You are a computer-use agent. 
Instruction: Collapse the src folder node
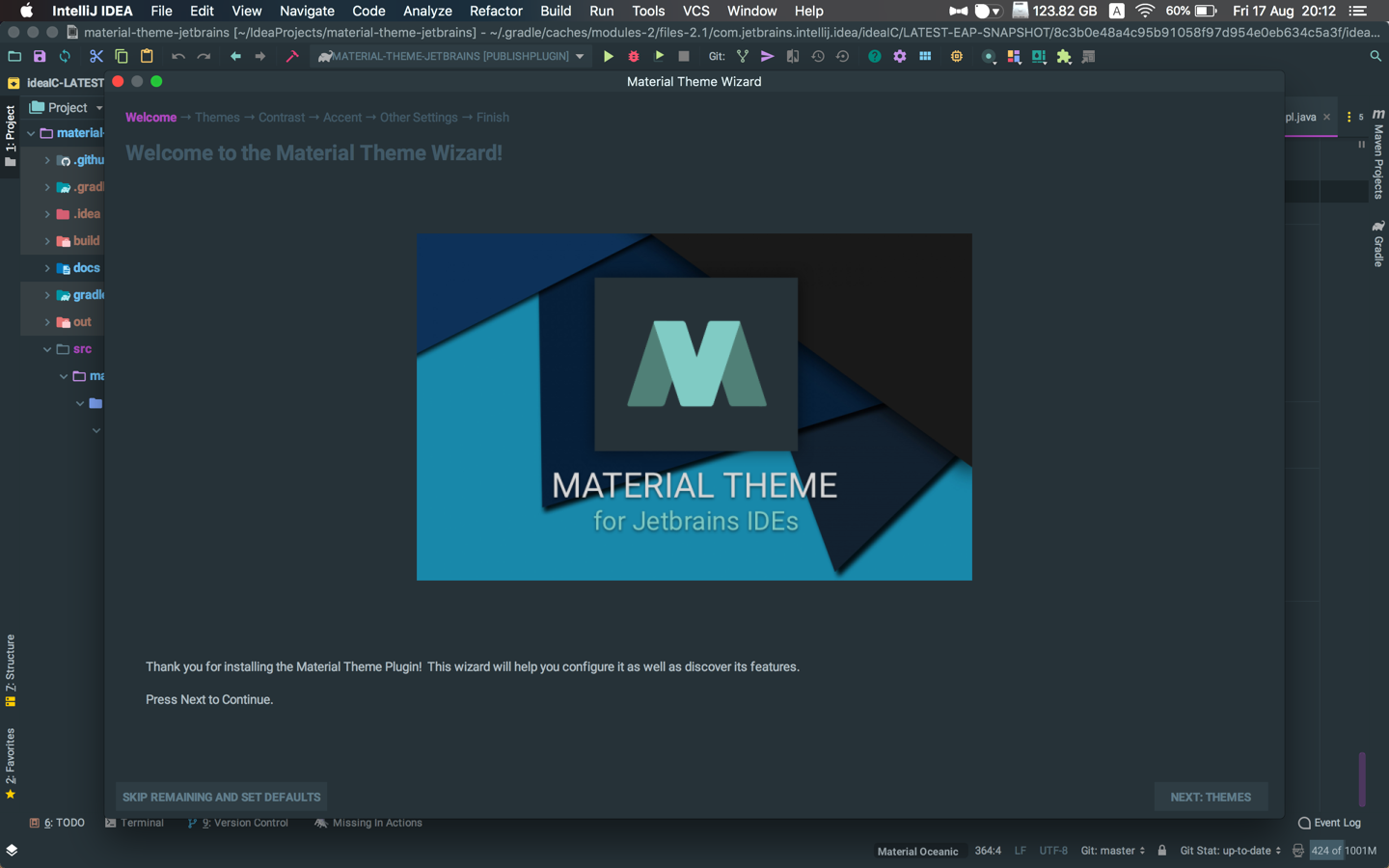(x=47, y=349)
